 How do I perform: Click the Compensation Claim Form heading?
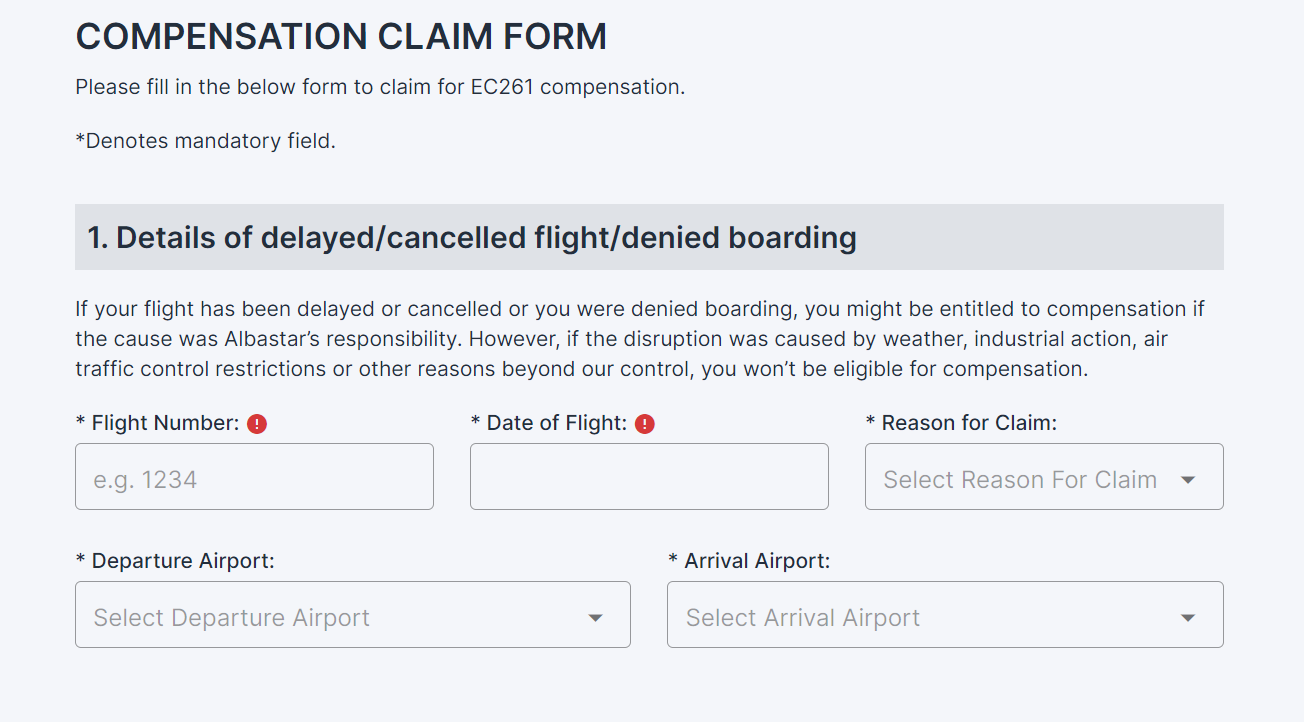tap(341, 37)
